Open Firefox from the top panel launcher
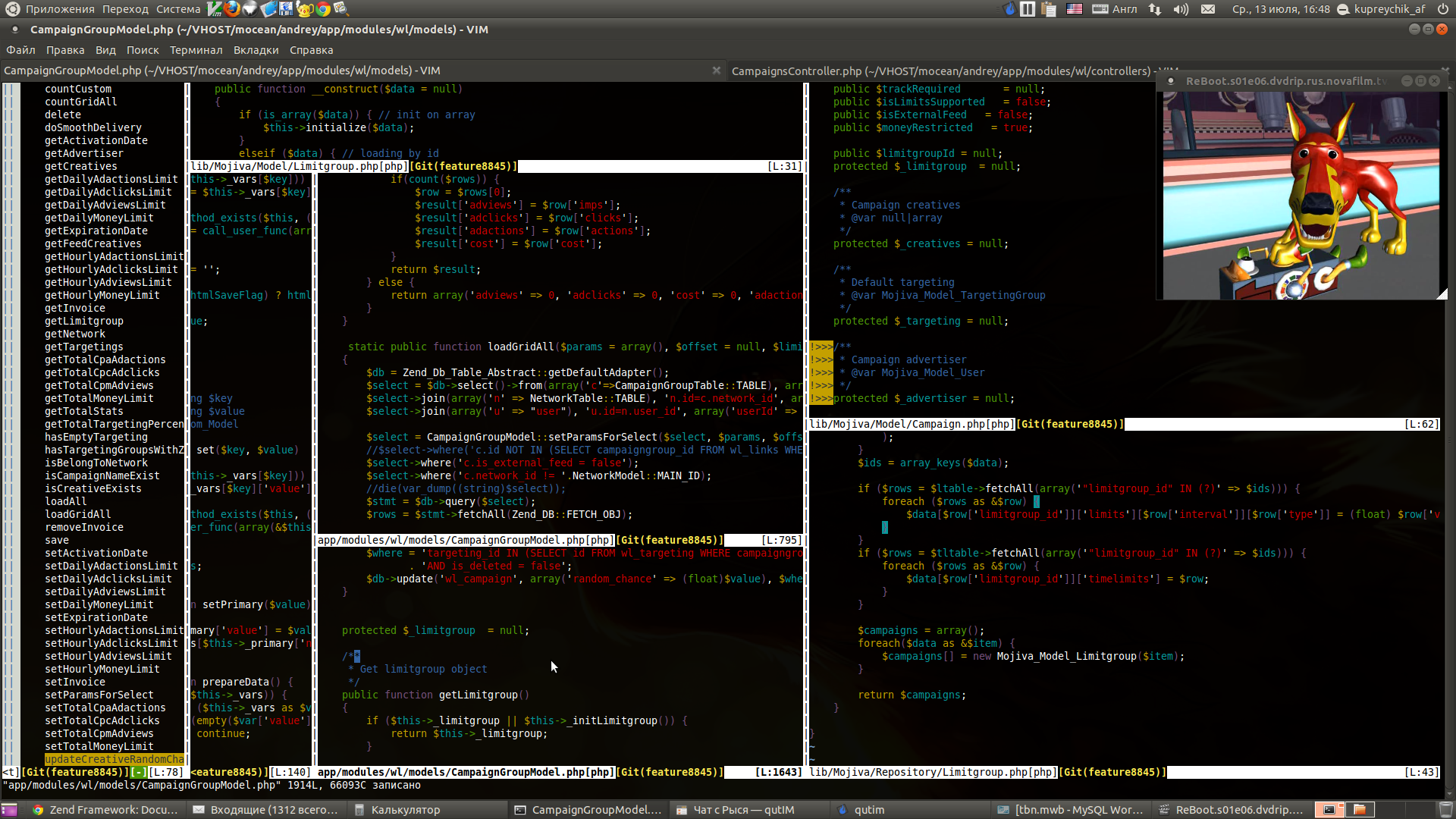 232,9
